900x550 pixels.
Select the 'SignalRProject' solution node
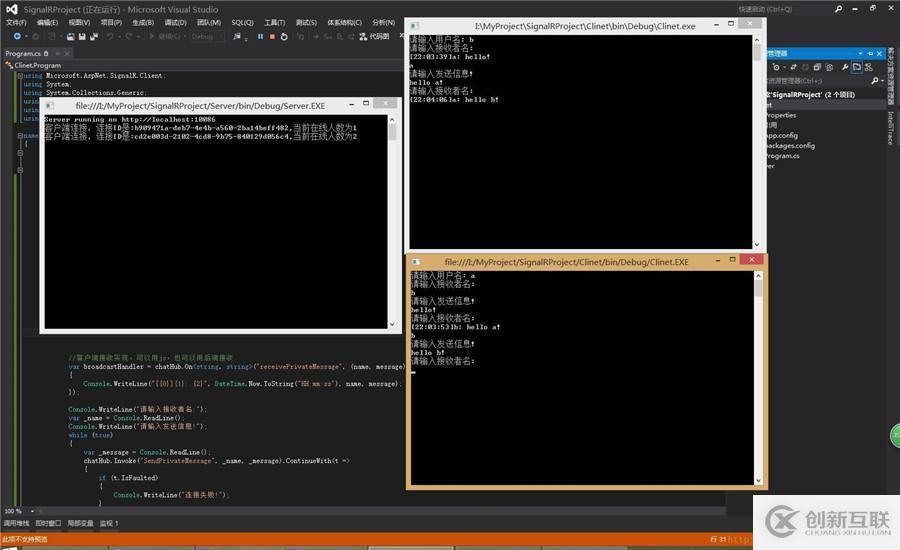810,95
